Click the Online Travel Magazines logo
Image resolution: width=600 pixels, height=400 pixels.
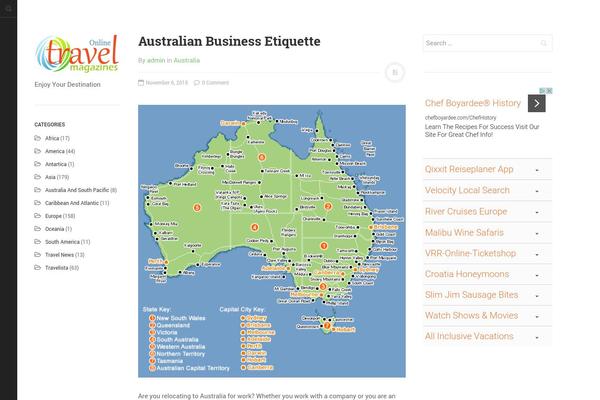click(77, 54)
